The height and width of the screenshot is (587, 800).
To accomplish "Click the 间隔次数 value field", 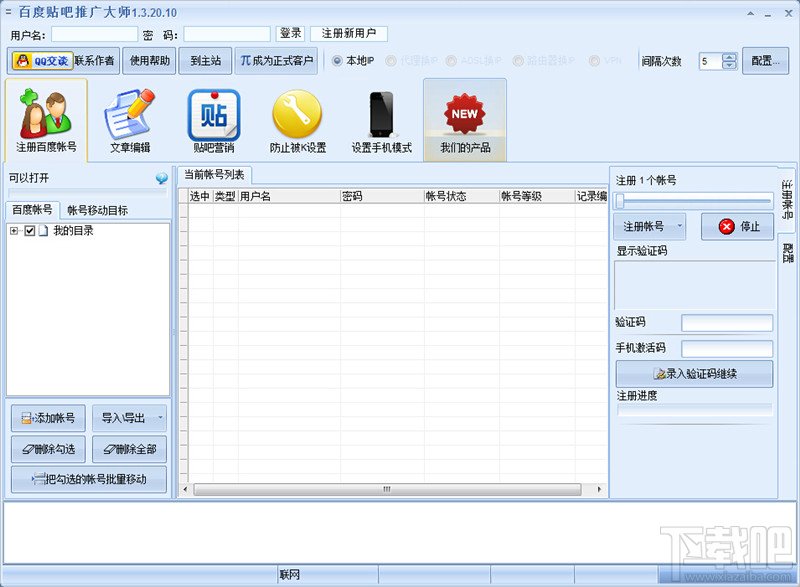I will 710,61.
